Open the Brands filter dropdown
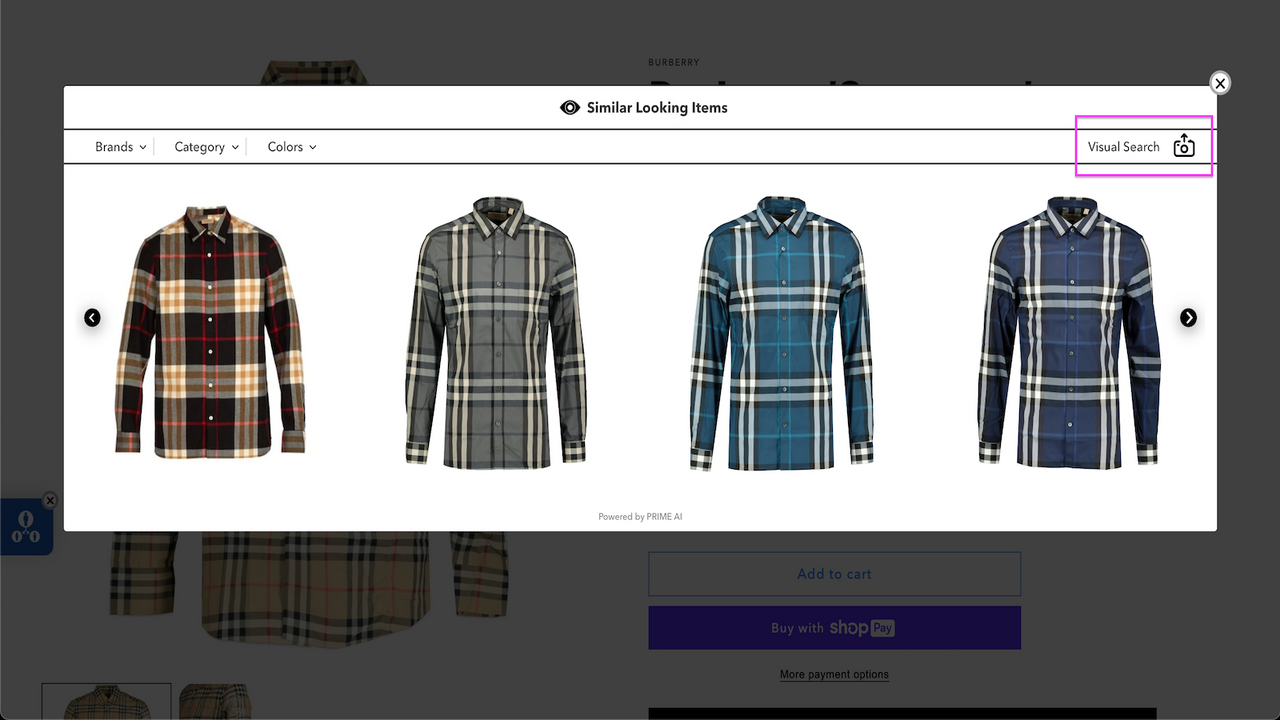Screen dimensions: 1280x720 point(121,147)
